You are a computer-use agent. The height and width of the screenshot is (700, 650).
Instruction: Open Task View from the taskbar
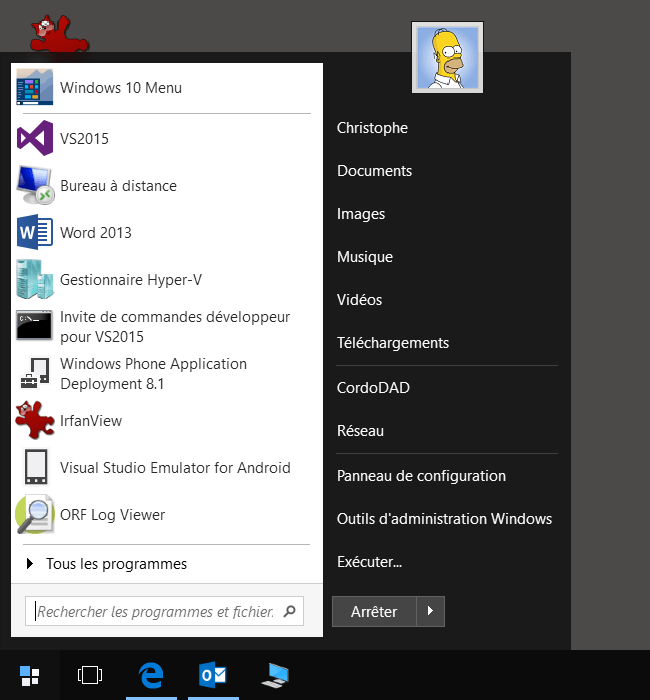[90, 675]
